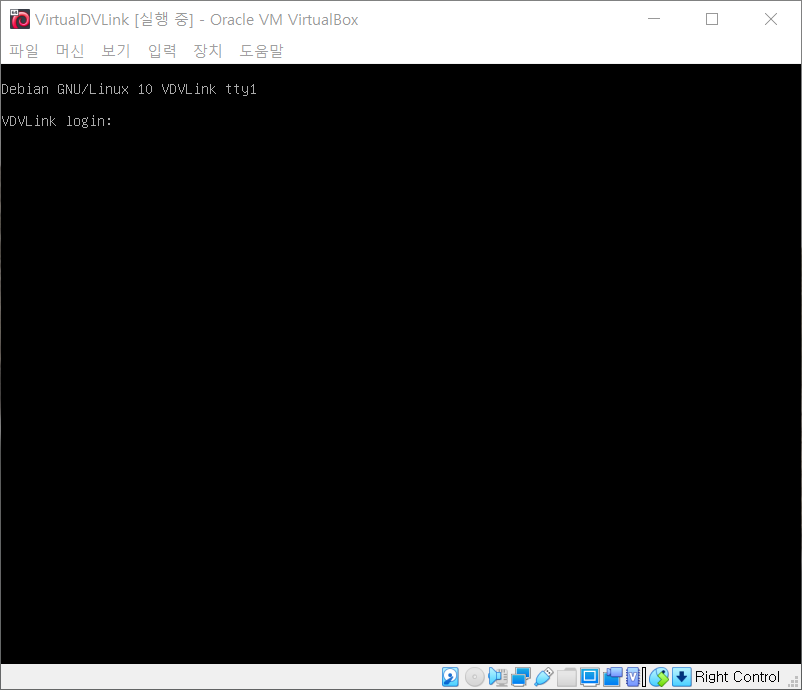The width and height of the screenshot is (802, 690).
Task: Click the hard disk activity icon
Action: pyautogui.click(x=450, y=677)
